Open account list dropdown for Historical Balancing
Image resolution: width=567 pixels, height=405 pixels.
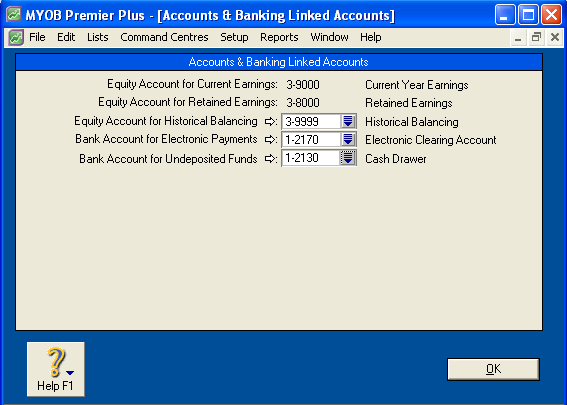pos(348,121)
